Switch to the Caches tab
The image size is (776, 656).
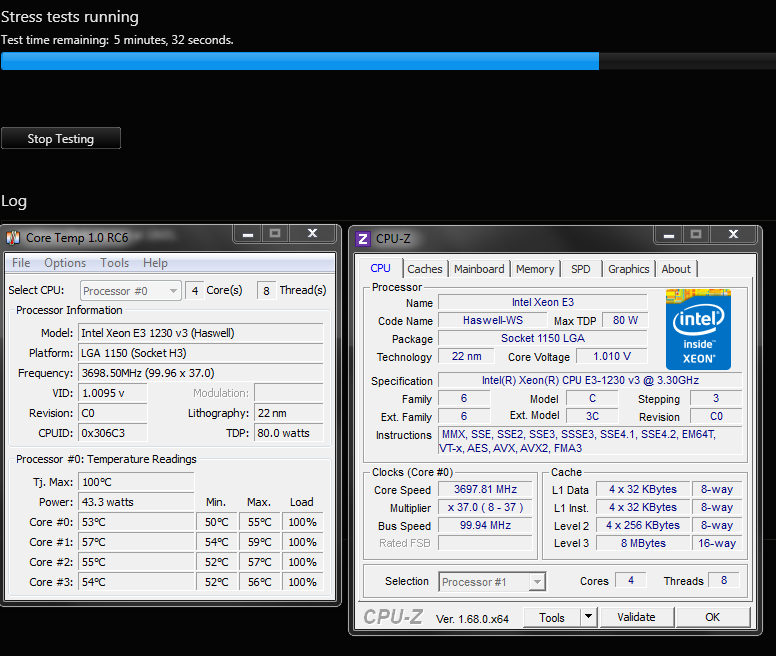pyautogui.click(x=425, y=269)
